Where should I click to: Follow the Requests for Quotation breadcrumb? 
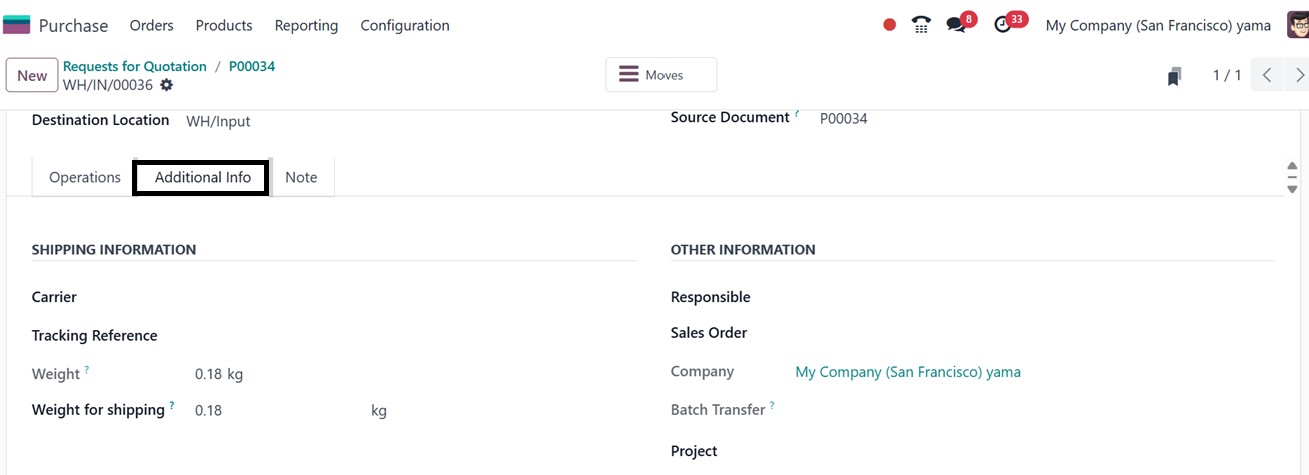135,66
